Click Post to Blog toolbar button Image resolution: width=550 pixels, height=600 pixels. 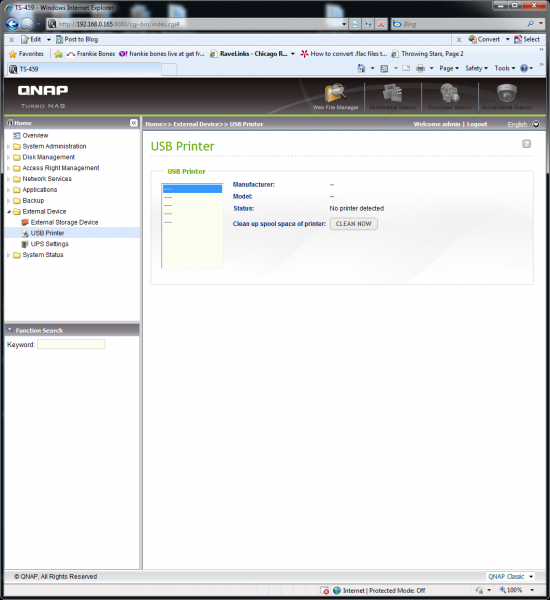tap(77, 39)
